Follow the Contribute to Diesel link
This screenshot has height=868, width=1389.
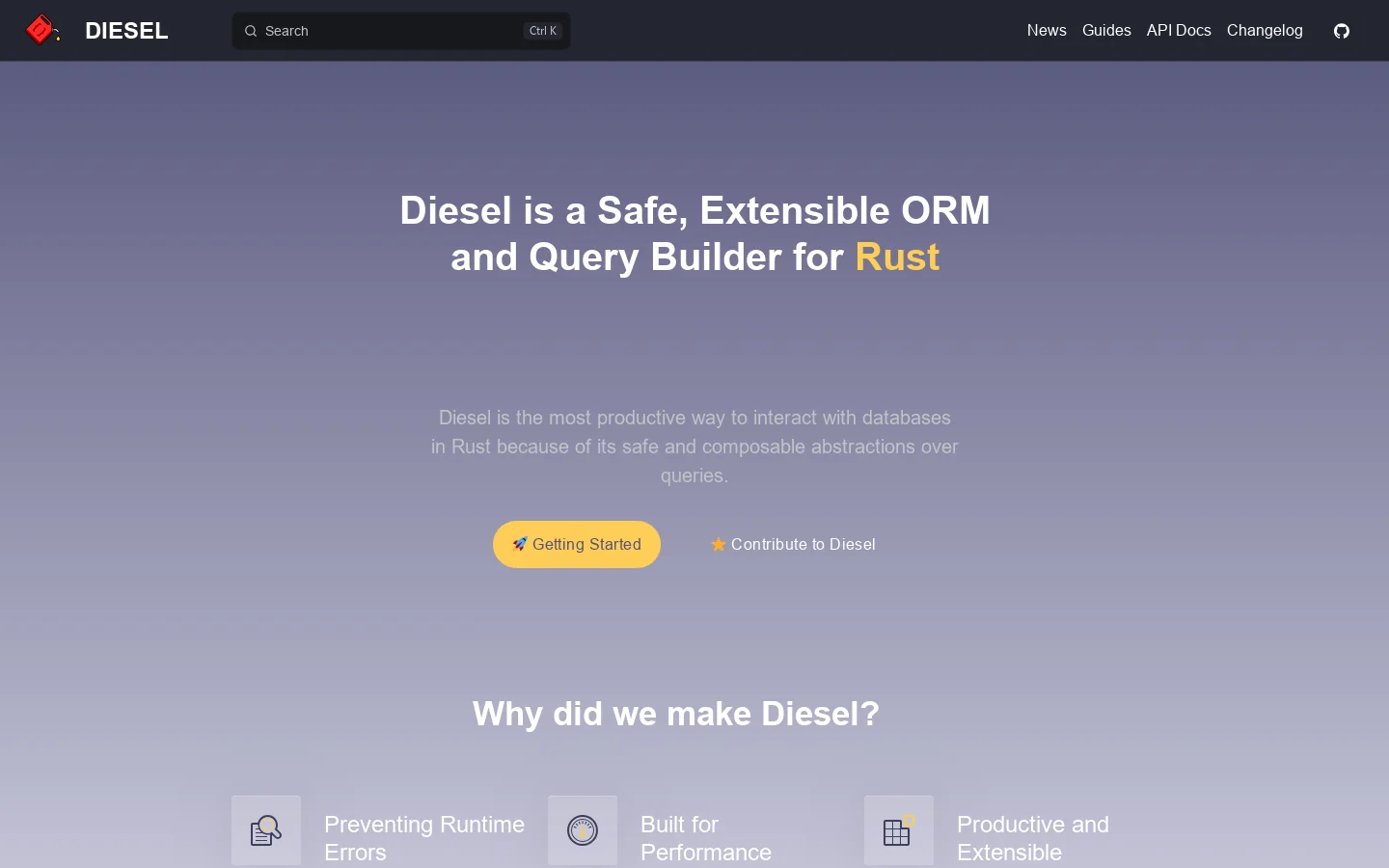(793, 545)
